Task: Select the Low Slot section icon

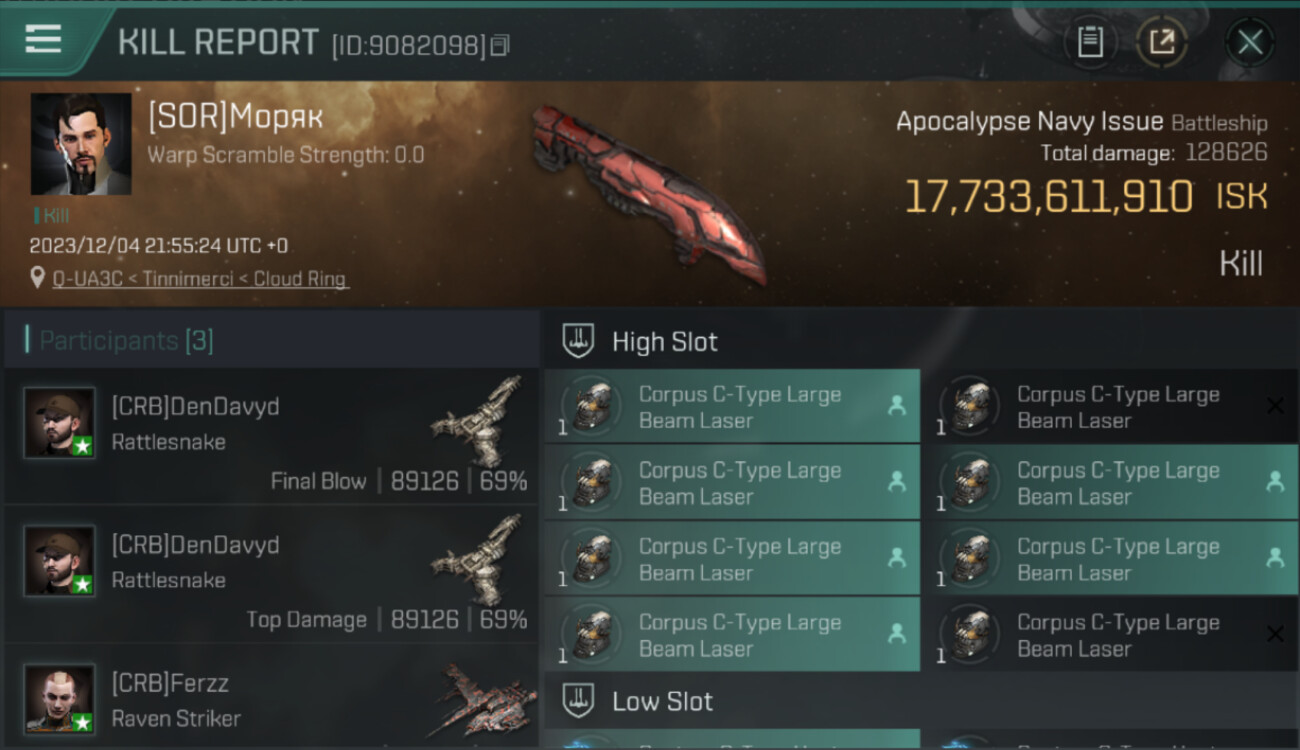Action: point(578,700)
